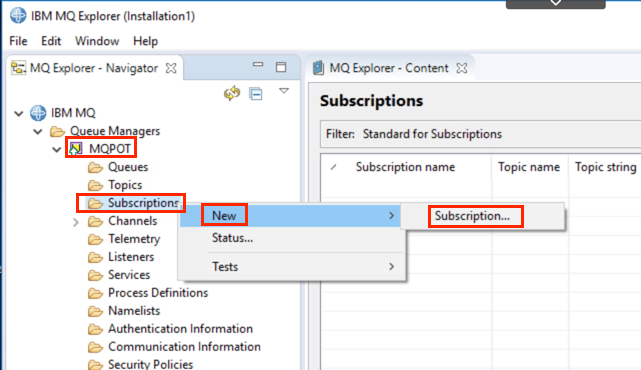The width and height of the screenshot is (641, 370).
Task: Click the Topics folder icon
Action: (x=95, y=185)
